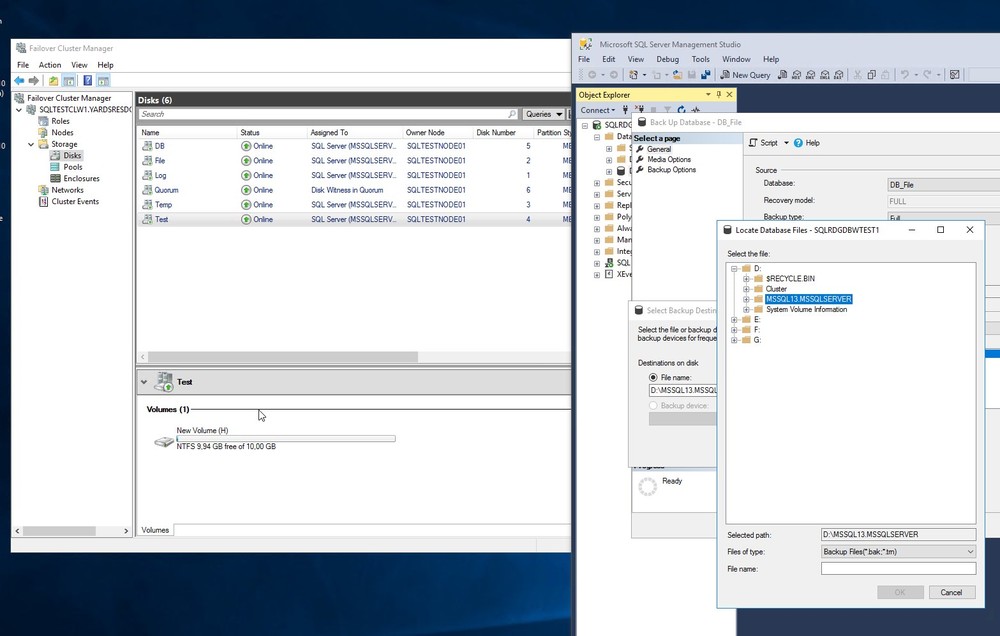The height and width of the screenshot is (636, 1000).
Task: Open the Tools menu in Management Studio
Action: [700, 59]
